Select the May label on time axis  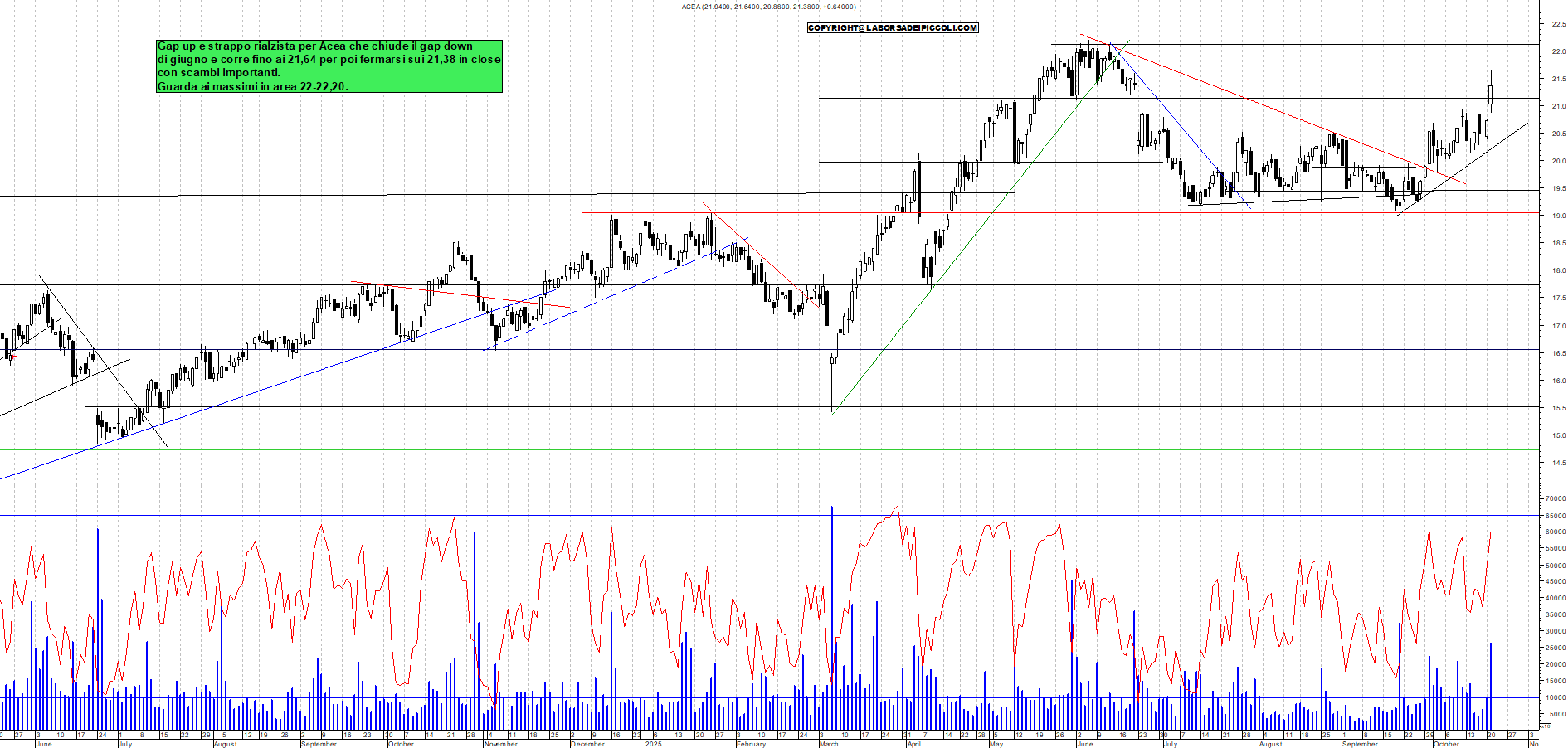996,744
